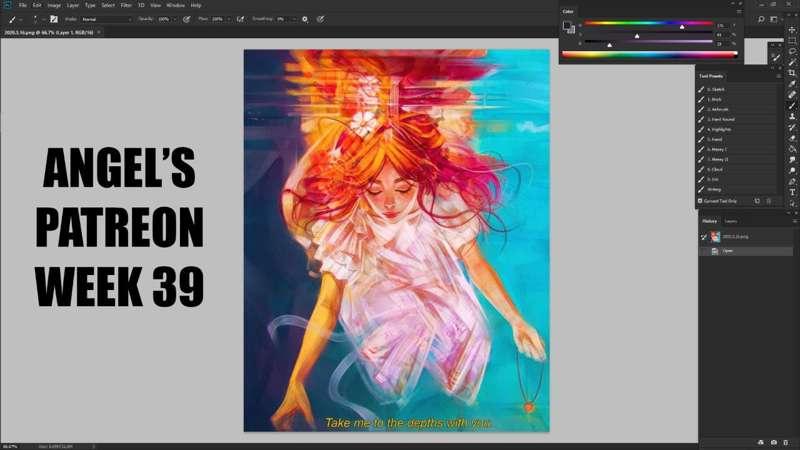Toggle Current Tool Only checkbox
This screenshot has height=450, width=800.
click(x=700, y=201)
